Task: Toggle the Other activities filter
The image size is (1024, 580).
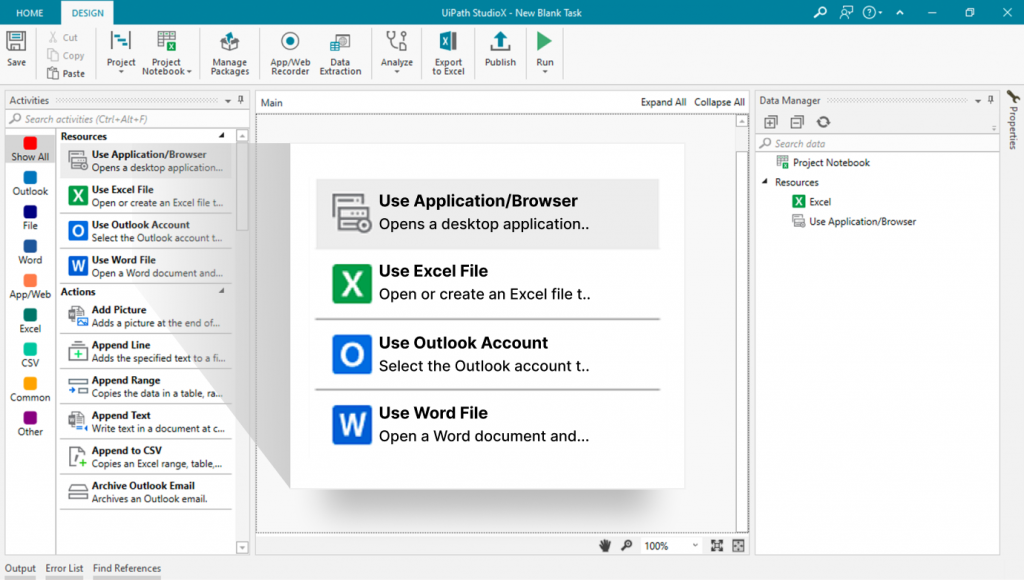Action: [30, 425]
